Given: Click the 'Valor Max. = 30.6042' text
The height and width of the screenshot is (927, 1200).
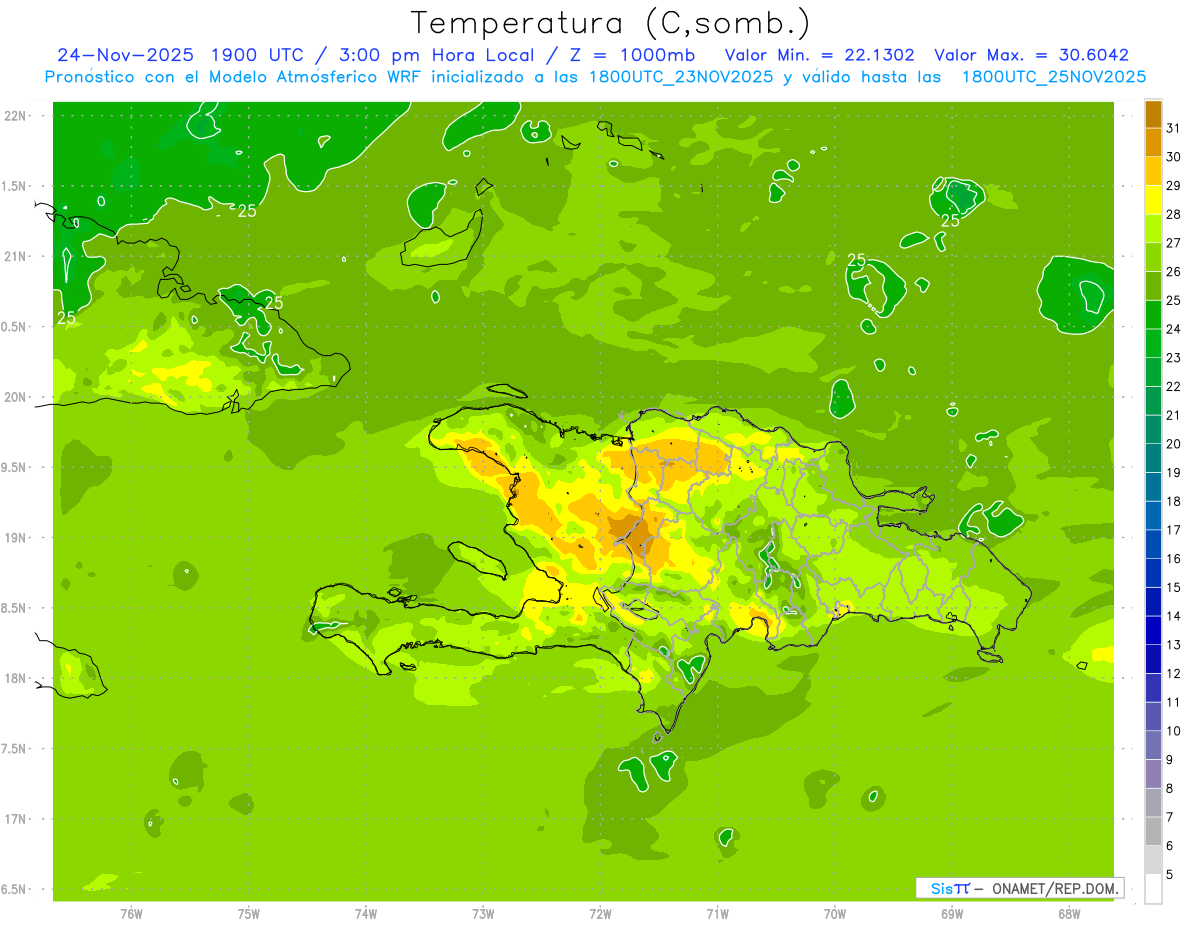Looking at the screenshot, I should (1031, 55).
